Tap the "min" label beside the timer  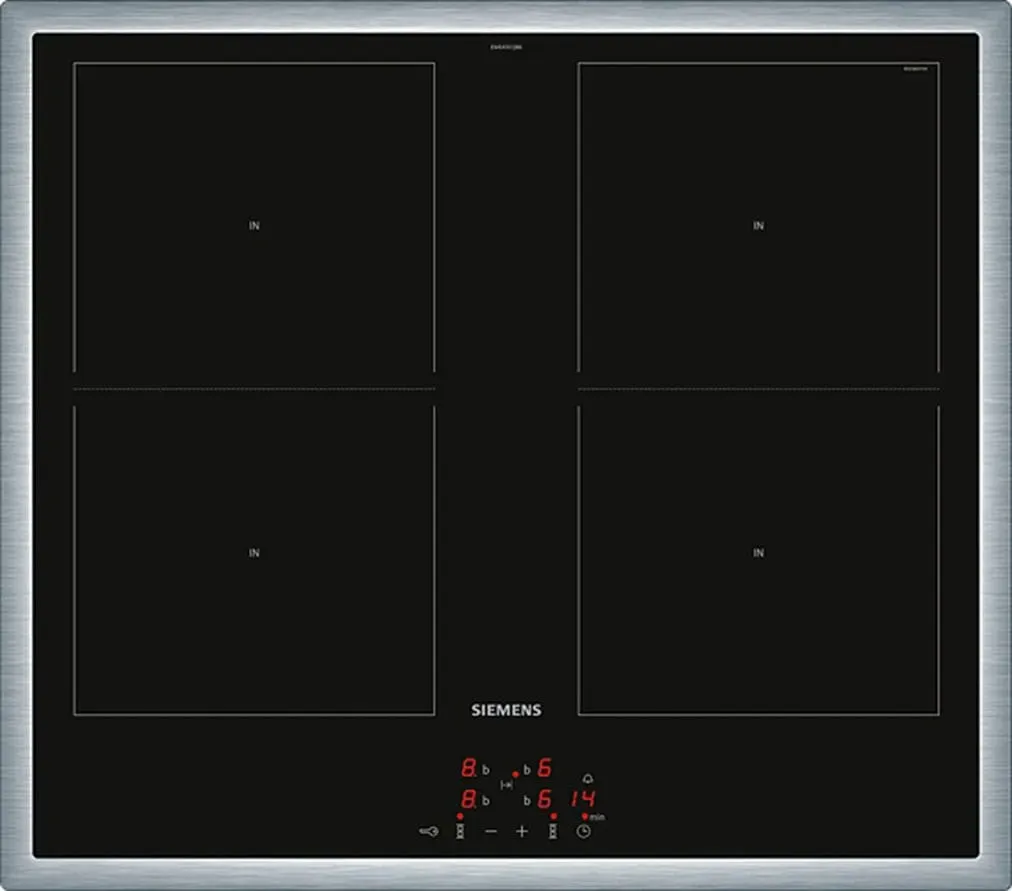pos(598,817)
